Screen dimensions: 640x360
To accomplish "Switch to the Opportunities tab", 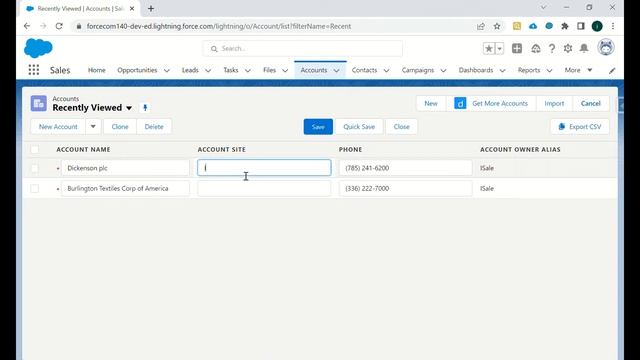I will pyautogui.click(x=137, y=70).
